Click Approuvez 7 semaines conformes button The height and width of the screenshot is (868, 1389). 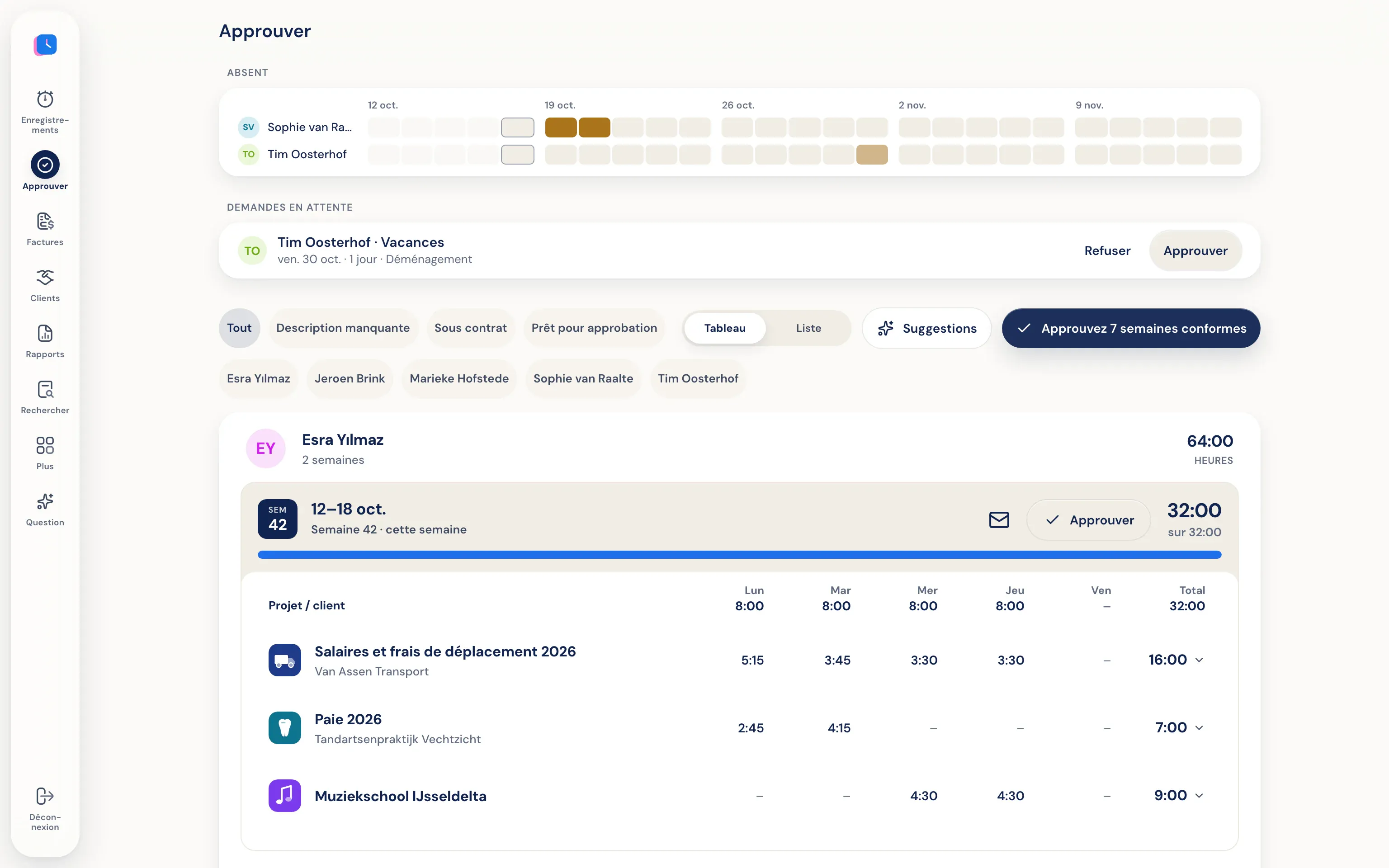pyautogui.click(x=1131, y=328)
